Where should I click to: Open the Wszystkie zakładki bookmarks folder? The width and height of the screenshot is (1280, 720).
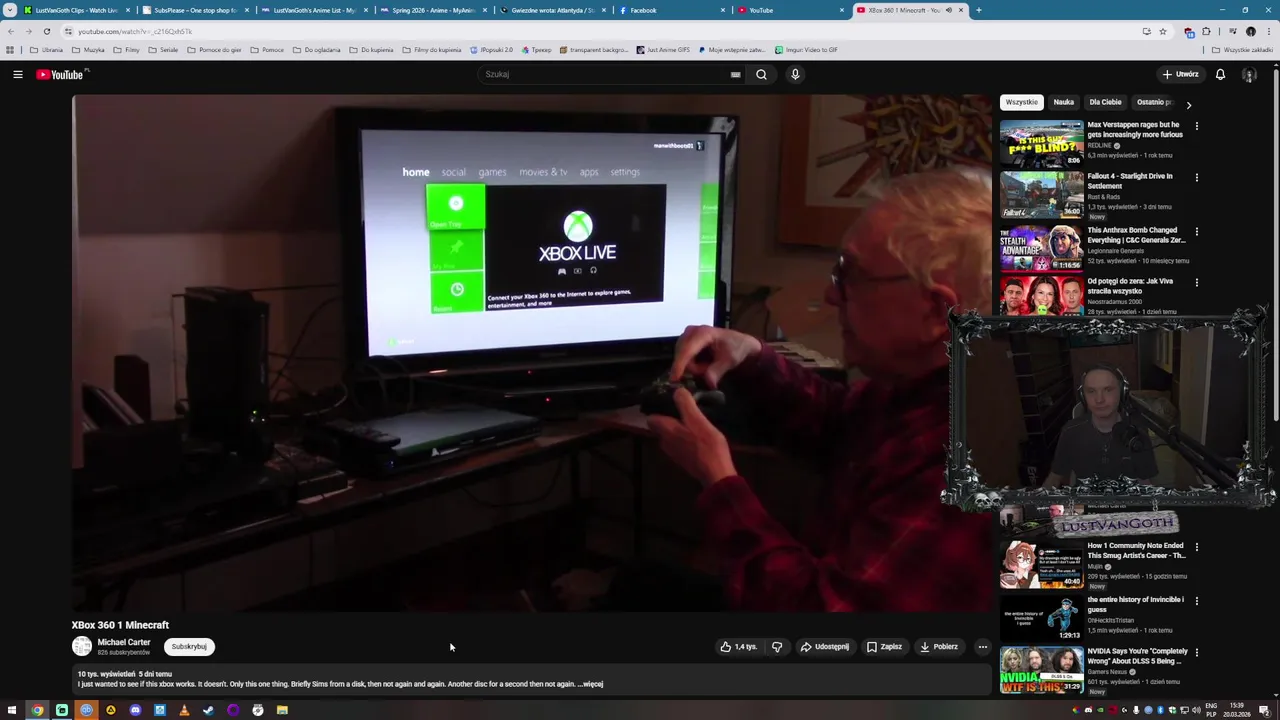(1243, 50)
